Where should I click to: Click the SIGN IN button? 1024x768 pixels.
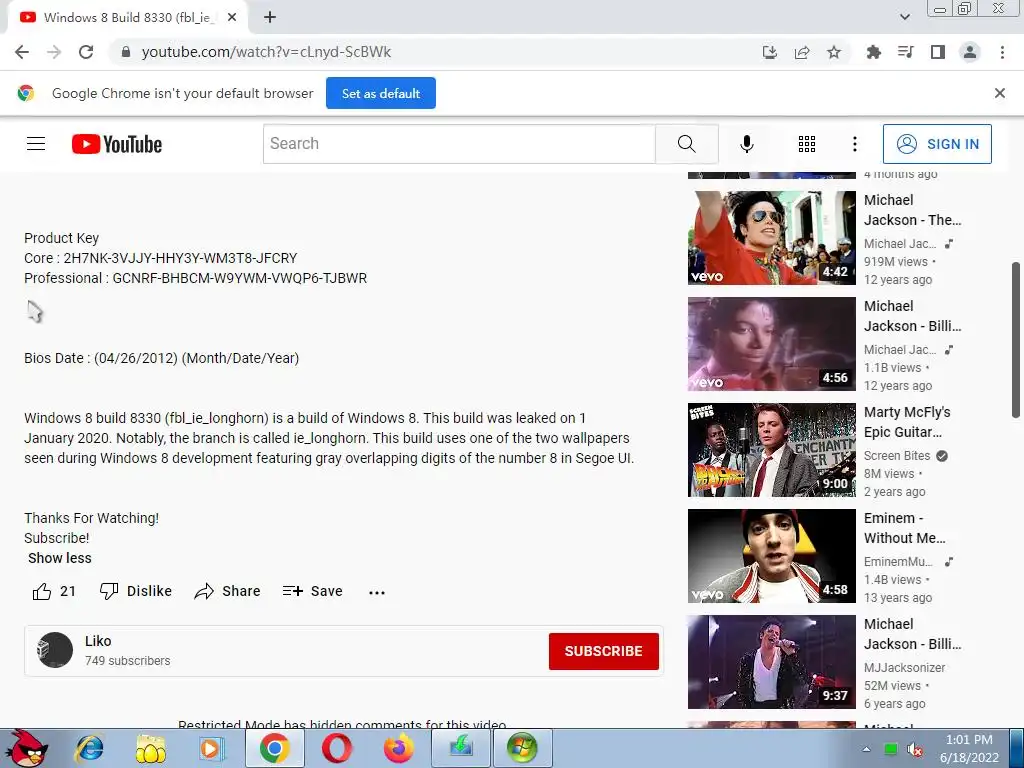click(937, 144)
